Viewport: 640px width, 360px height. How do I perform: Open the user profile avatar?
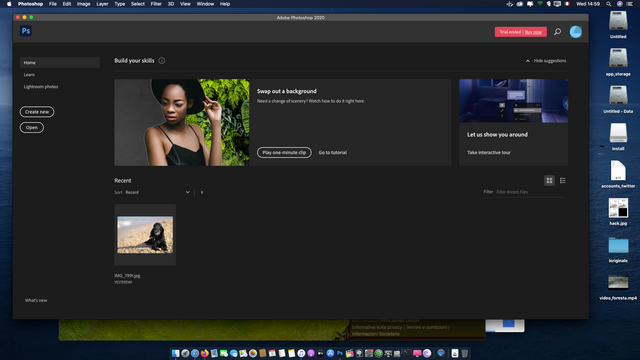pos(576,32)
